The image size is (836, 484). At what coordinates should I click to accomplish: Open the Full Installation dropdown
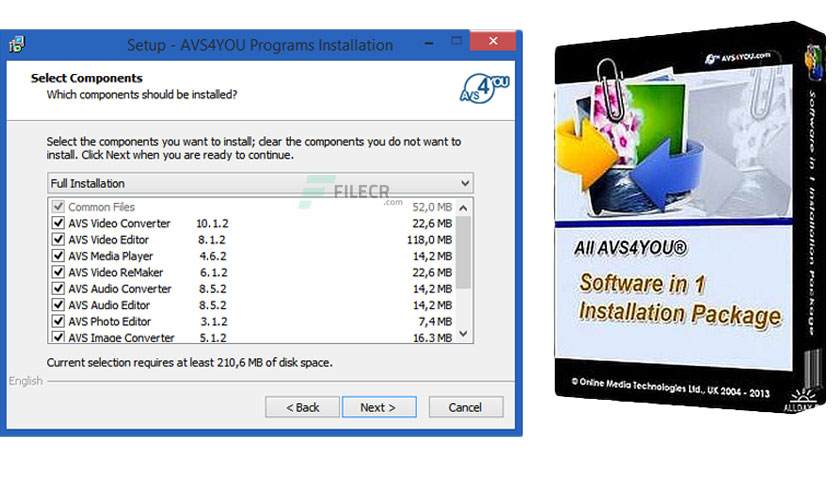[x=260, y=183]
